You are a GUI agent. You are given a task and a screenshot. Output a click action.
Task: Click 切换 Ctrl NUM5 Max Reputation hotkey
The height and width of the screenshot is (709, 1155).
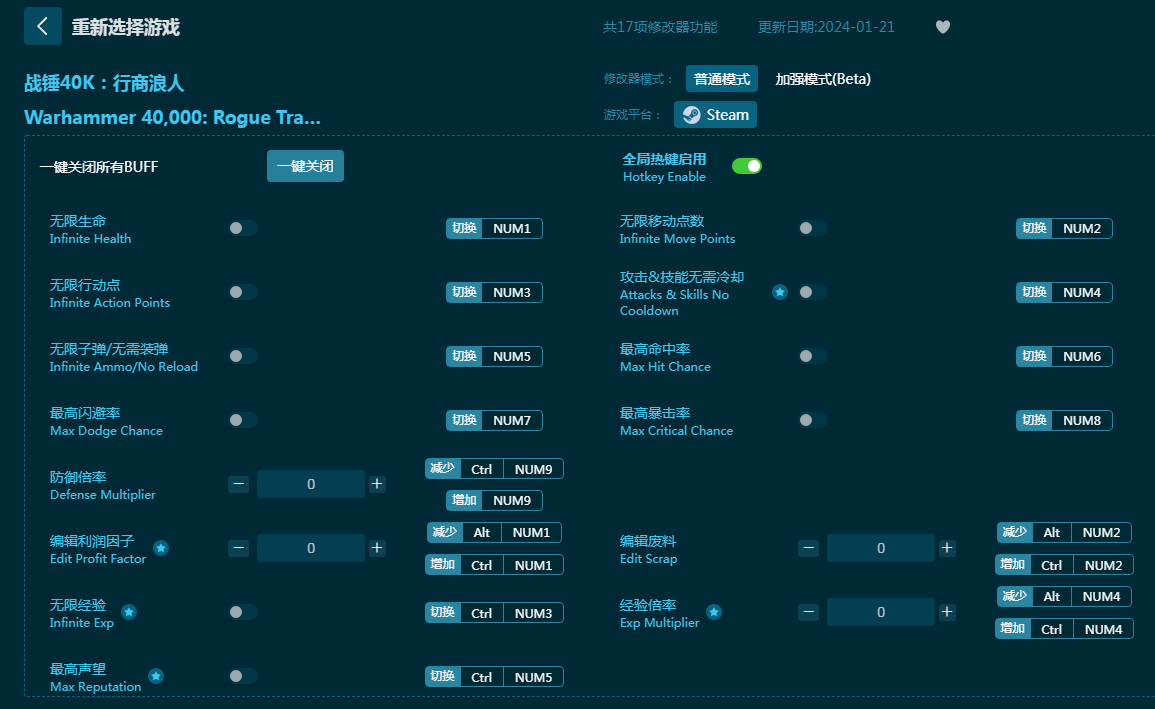click(x=494, y=677)
